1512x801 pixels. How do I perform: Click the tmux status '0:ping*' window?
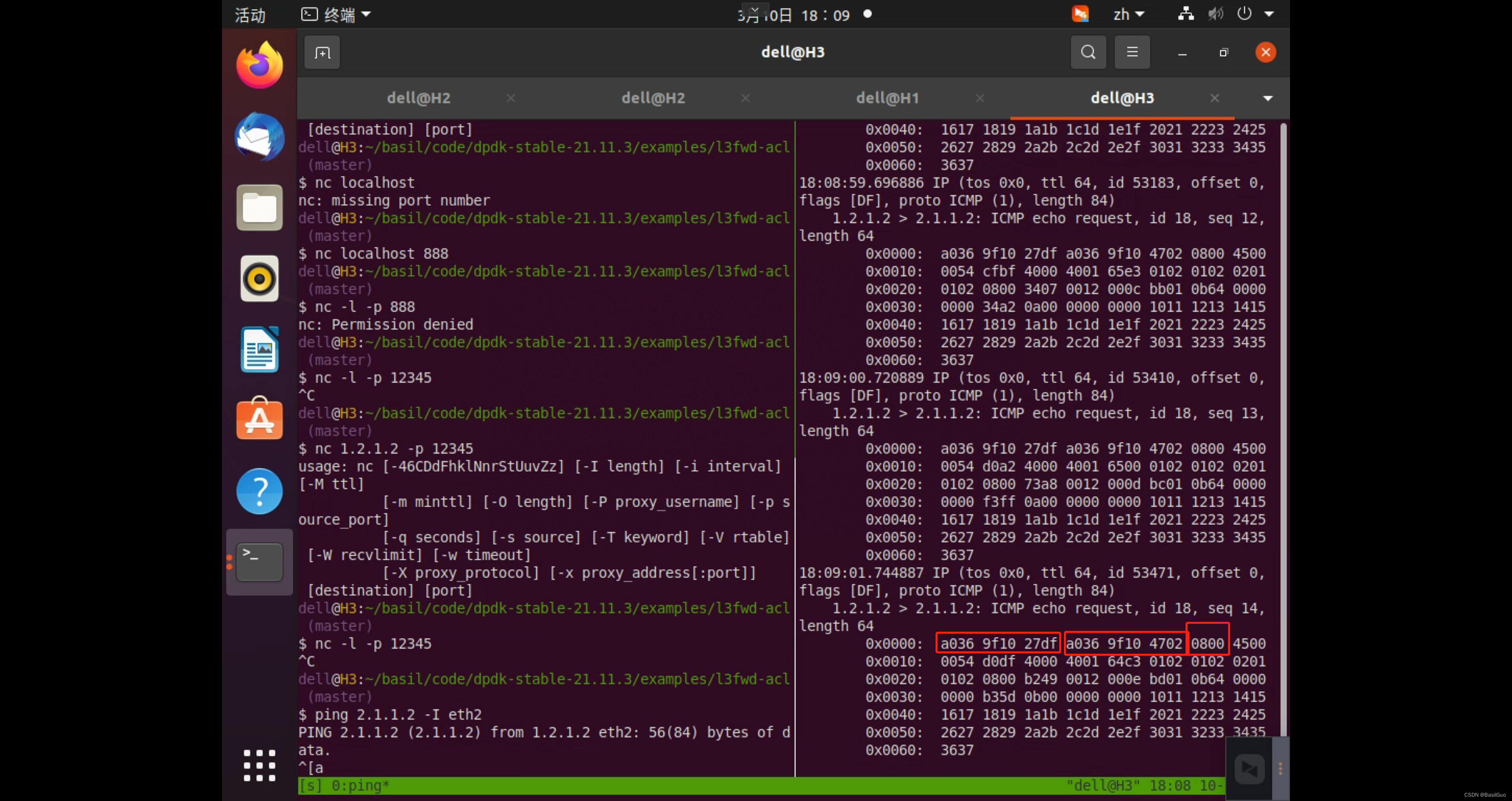360,785
